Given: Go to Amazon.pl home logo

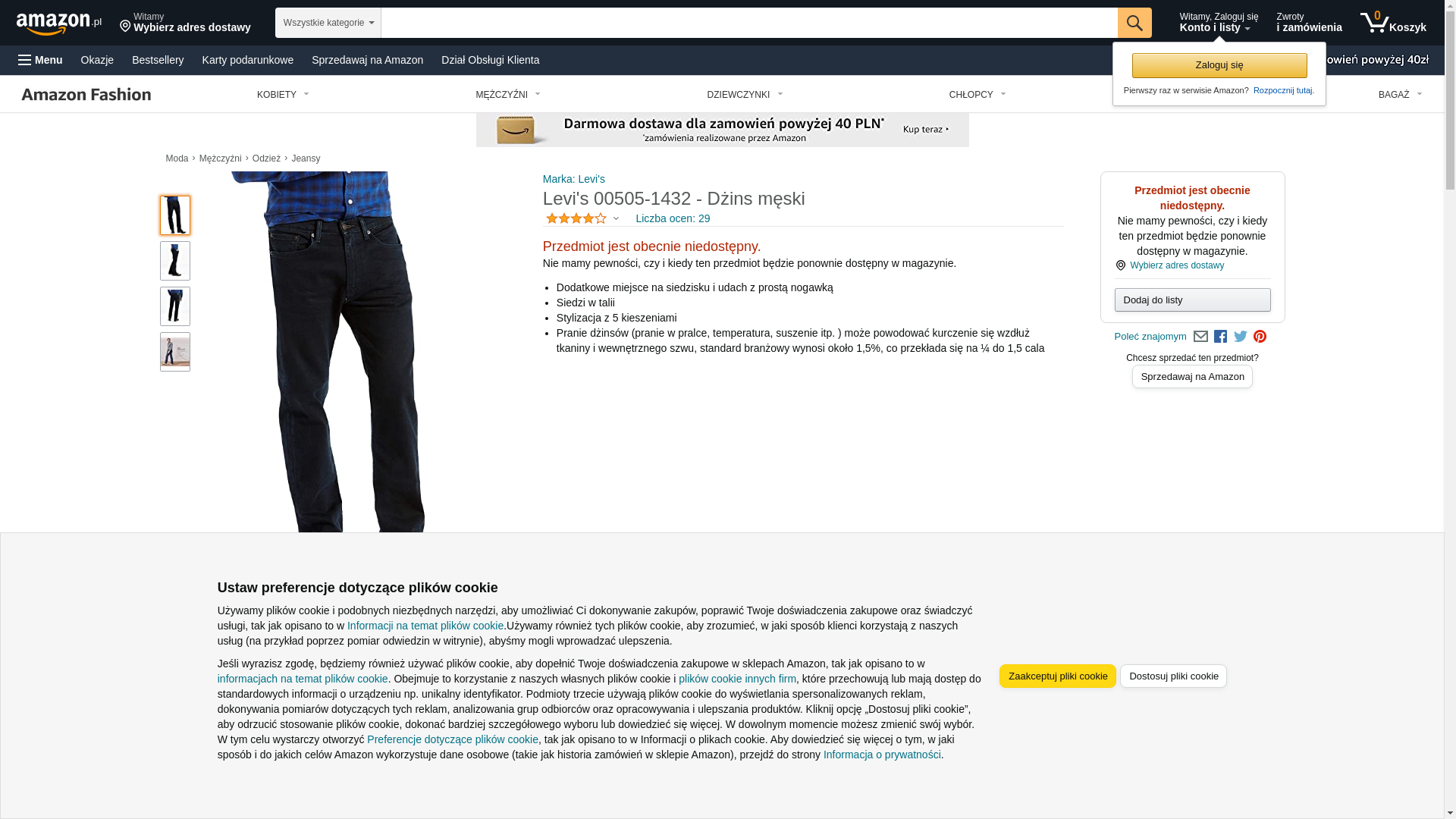Looking at the screenshot, I should tap(58, 24).
